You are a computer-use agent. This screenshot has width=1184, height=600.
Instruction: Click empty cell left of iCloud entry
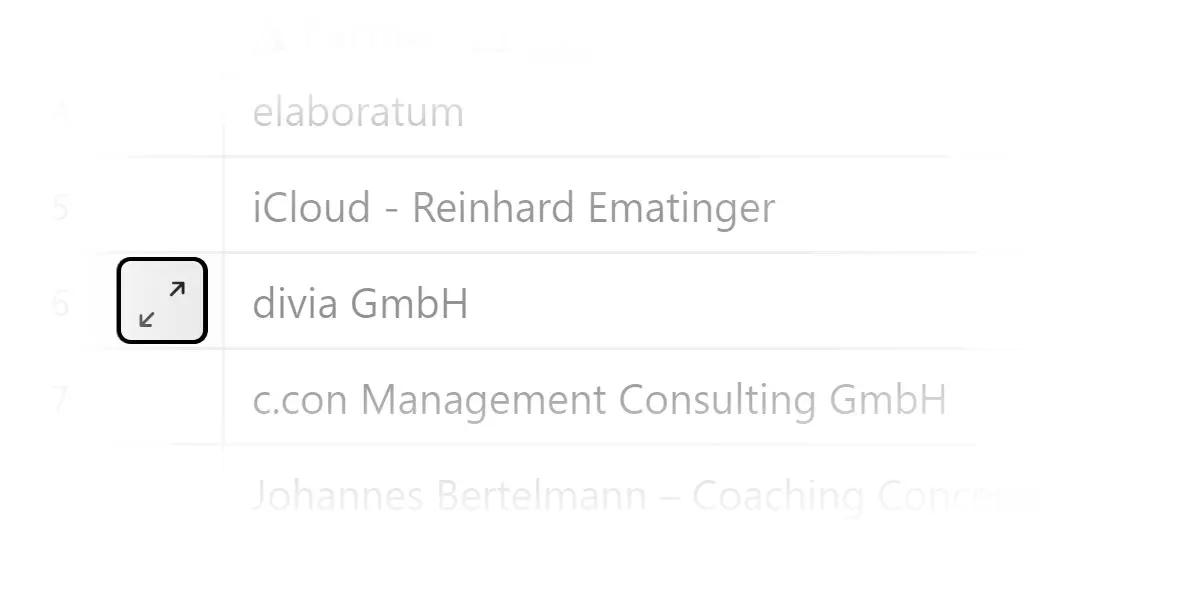pos(162,208)
